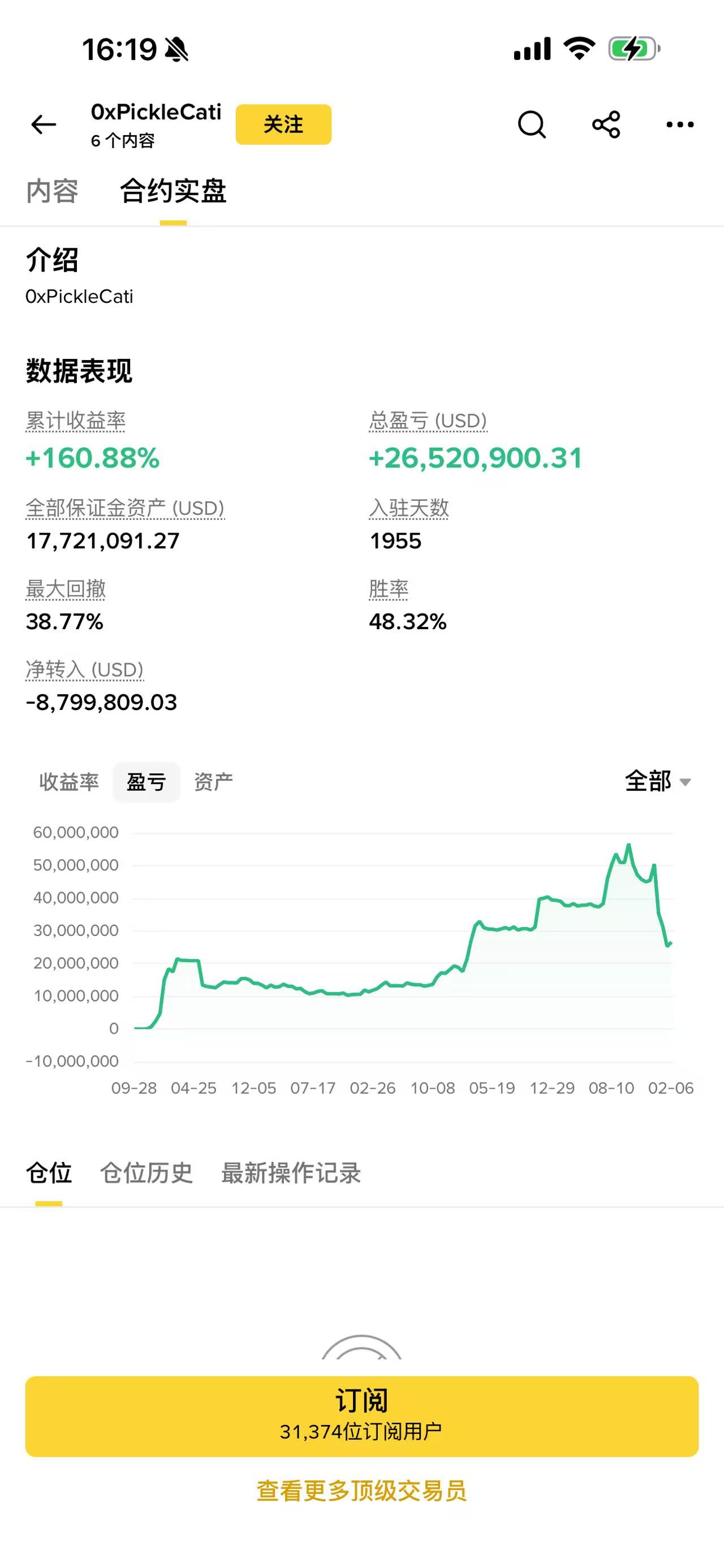724x1568 pixels.
Task: Show the 最新操作记录 tab
Action: 291,1172
